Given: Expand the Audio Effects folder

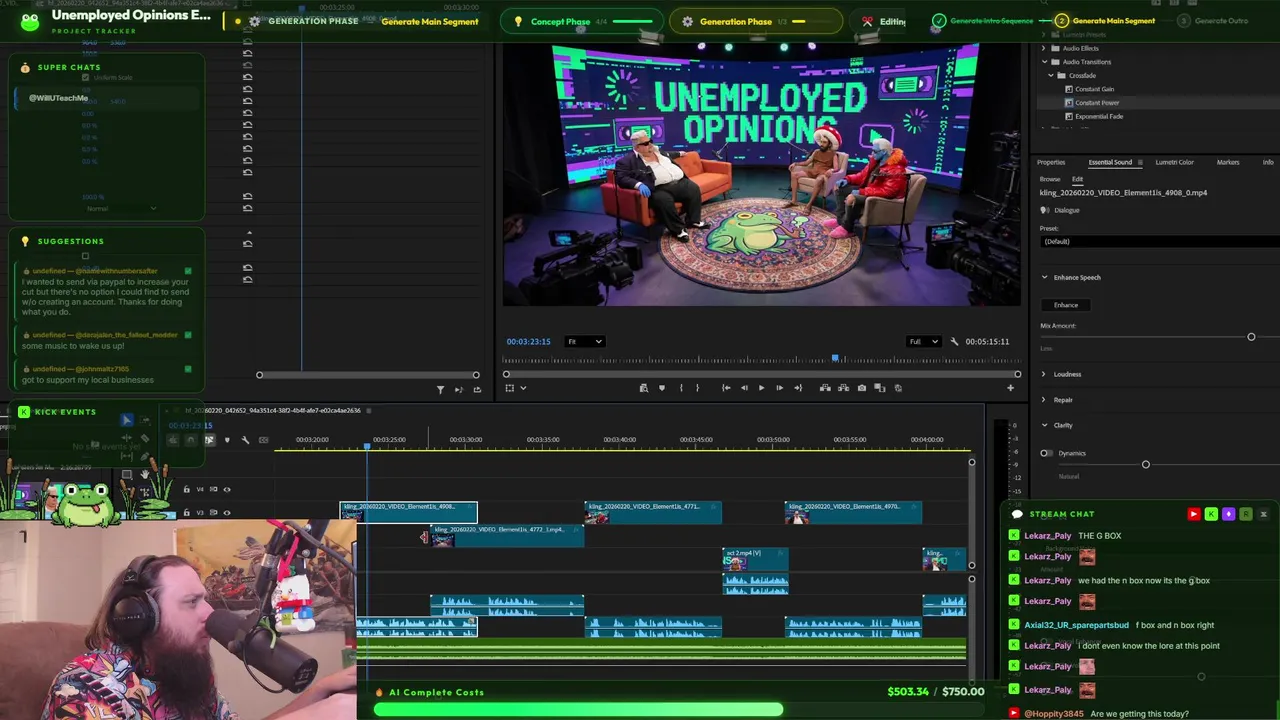Looking at the screenshot, I should click(1044, 48).
